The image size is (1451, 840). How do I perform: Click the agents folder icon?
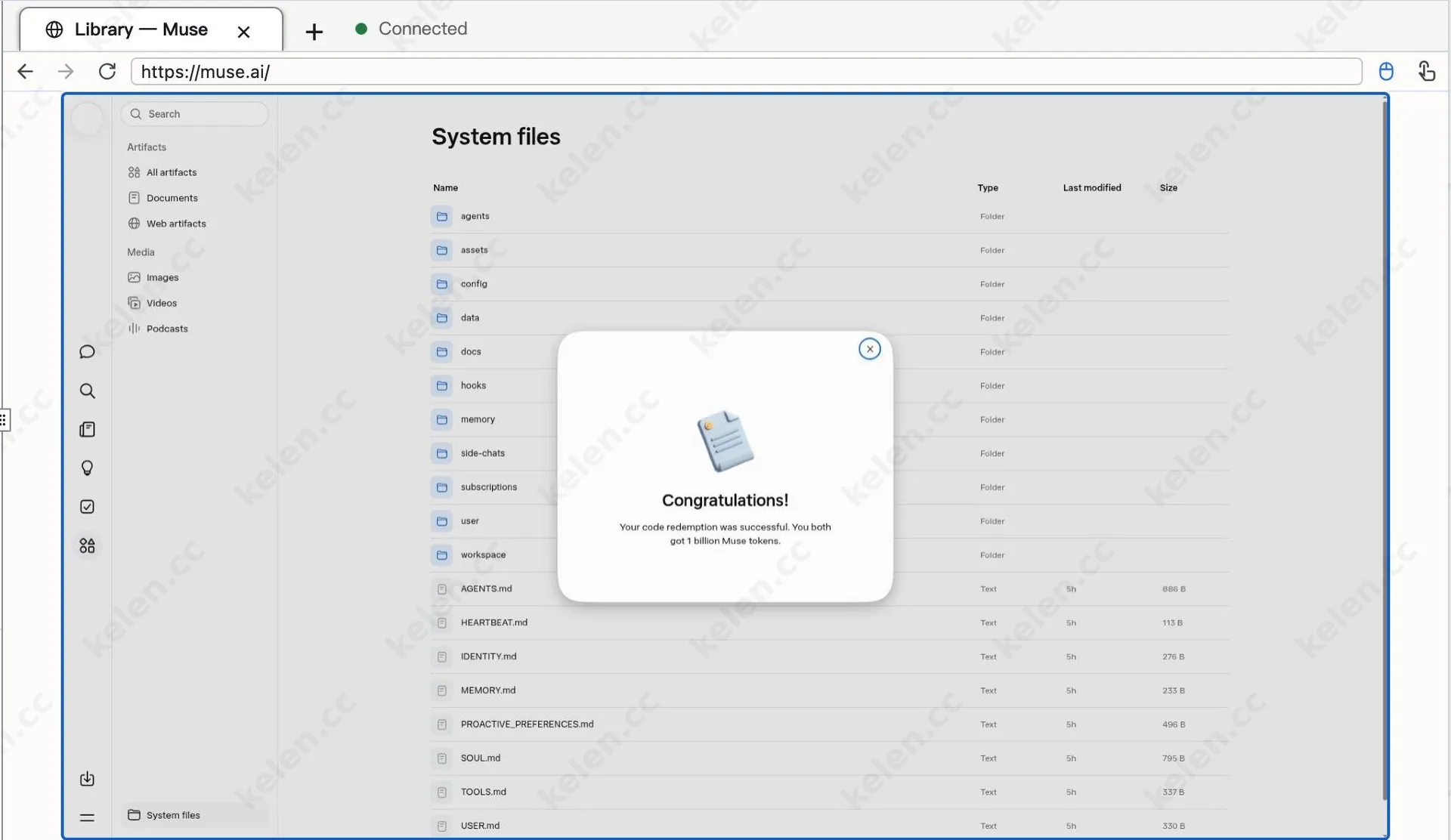coord(442,216)
